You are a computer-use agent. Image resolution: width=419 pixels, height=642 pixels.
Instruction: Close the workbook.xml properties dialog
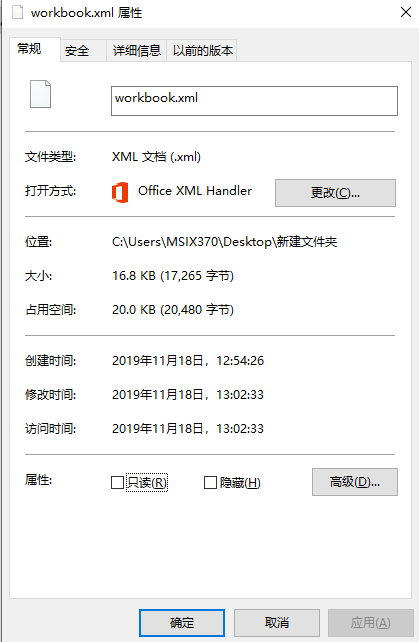405,12
